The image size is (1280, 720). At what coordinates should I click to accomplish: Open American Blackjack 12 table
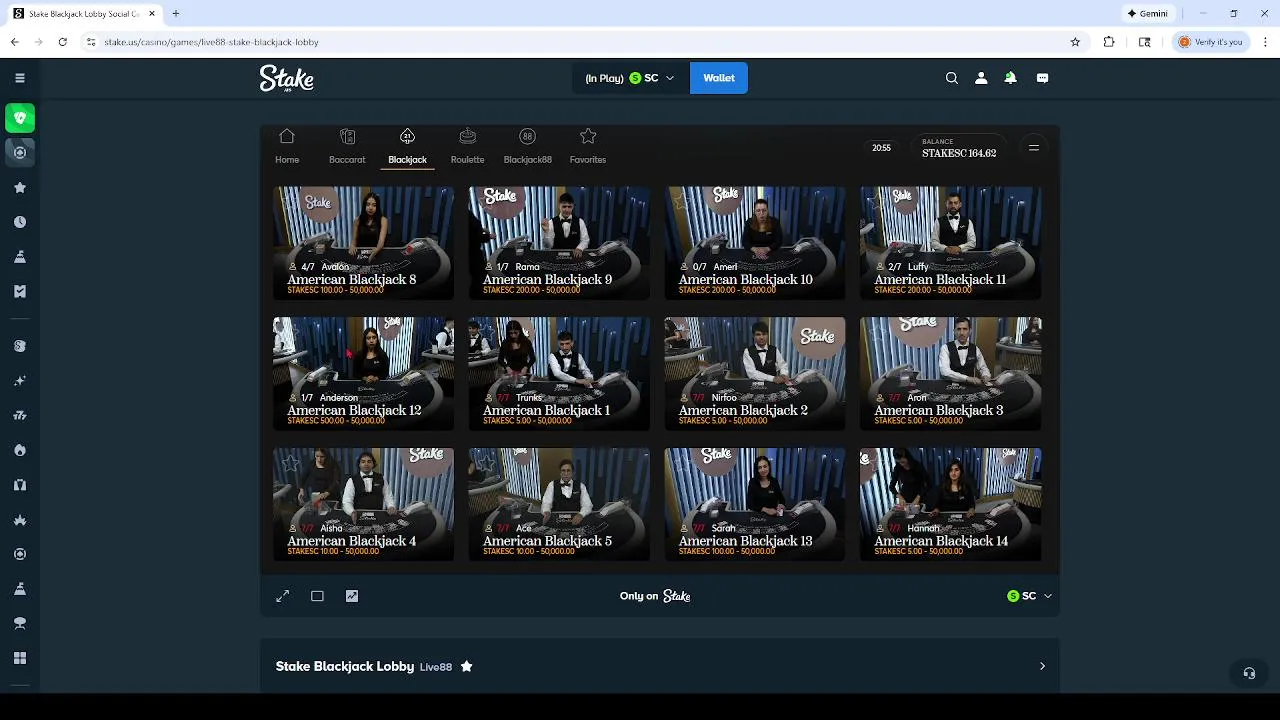pos(363,374)
